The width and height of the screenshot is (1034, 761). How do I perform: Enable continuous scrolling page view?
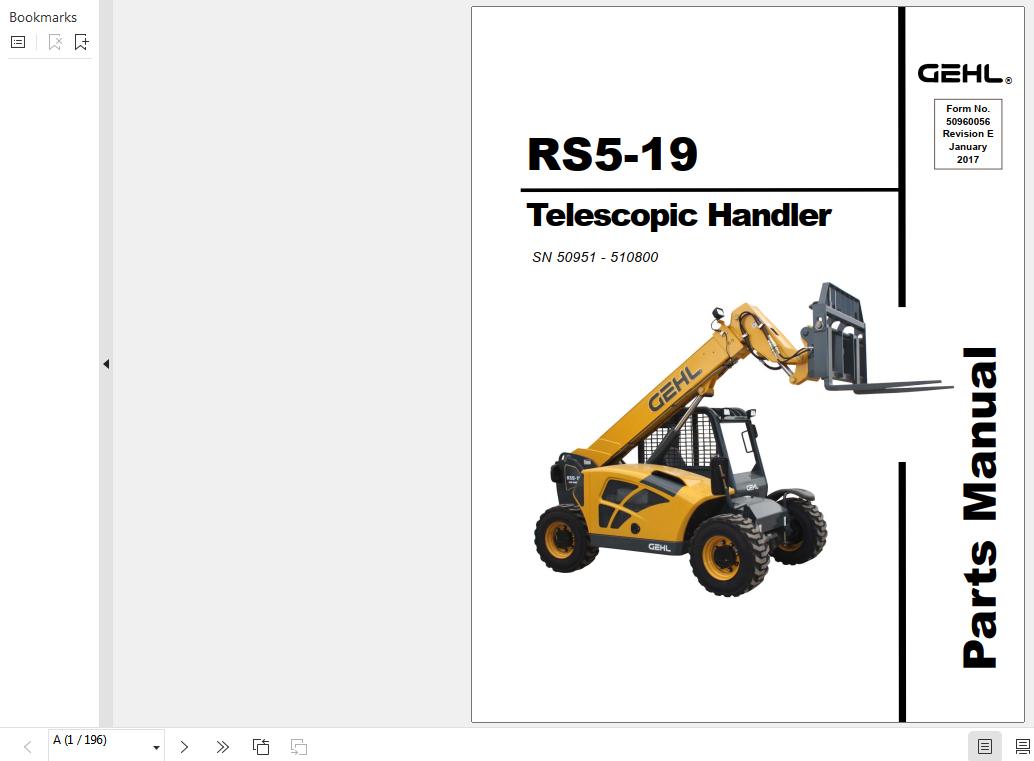(x=1022, y=746)
